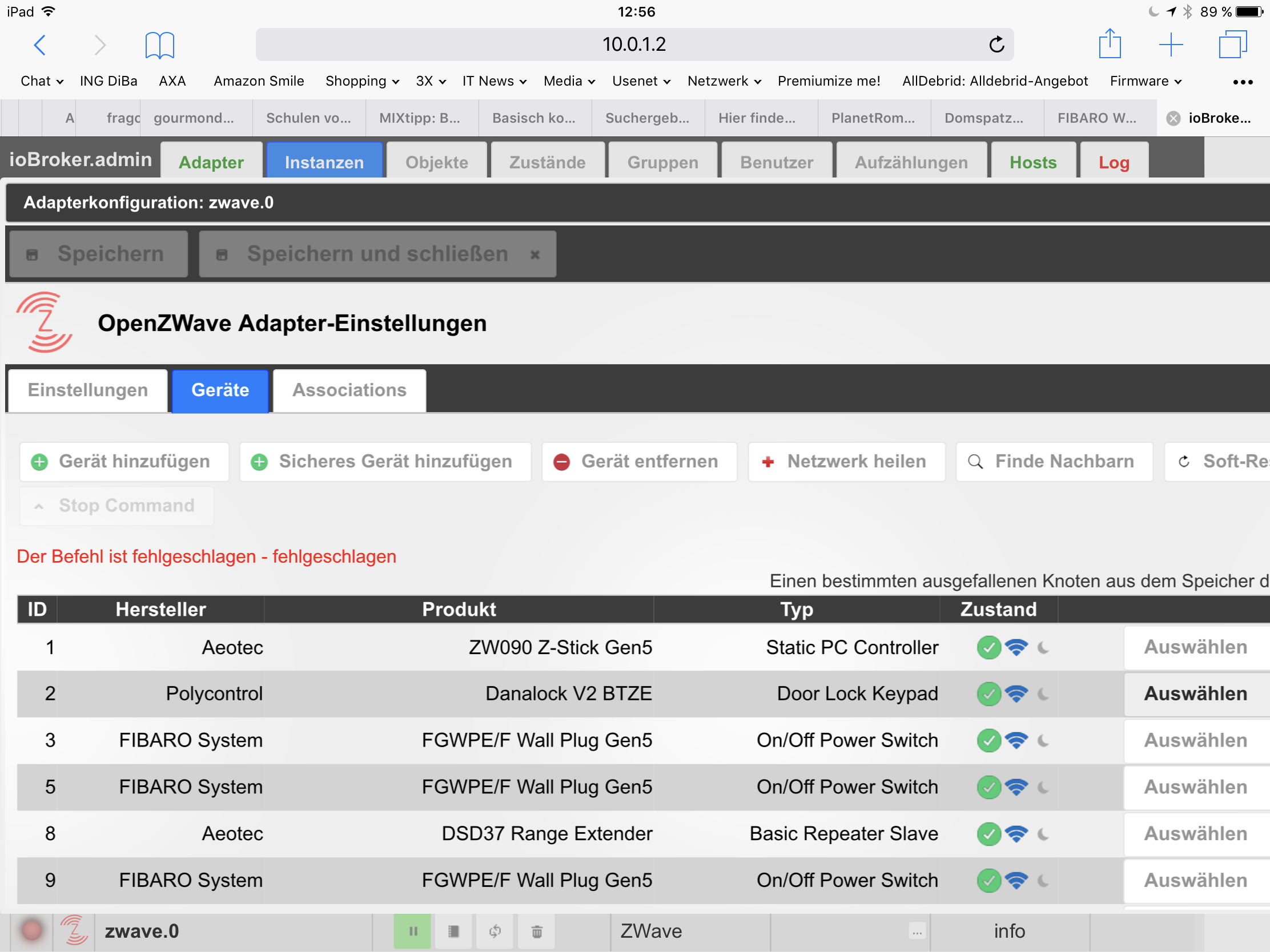Open the Log tab
Image resolution: width=1270 pixels, height=952 pixels.
pos(1114,162)
